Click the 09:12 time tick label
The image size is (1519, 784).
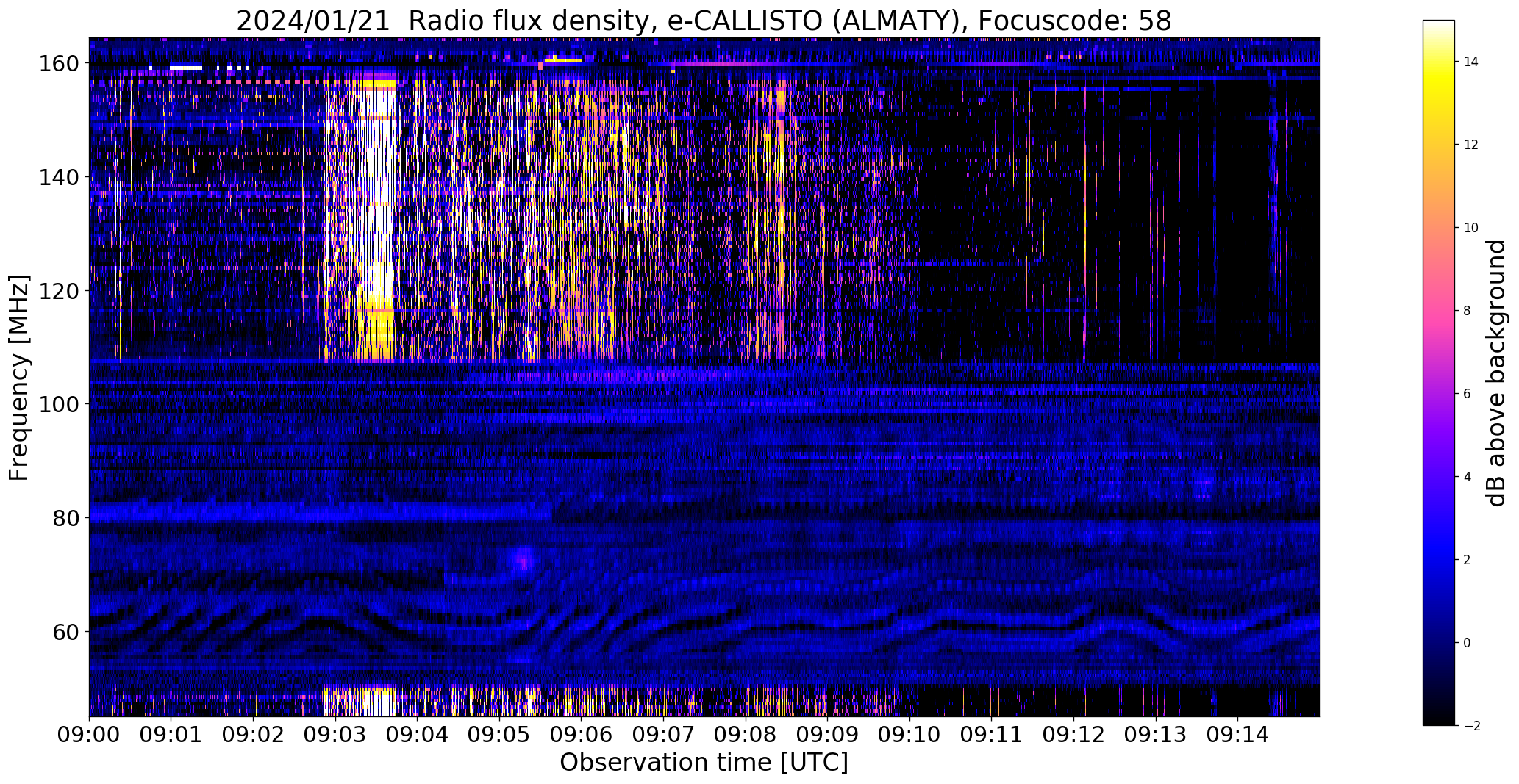[x=1073, y=735]
